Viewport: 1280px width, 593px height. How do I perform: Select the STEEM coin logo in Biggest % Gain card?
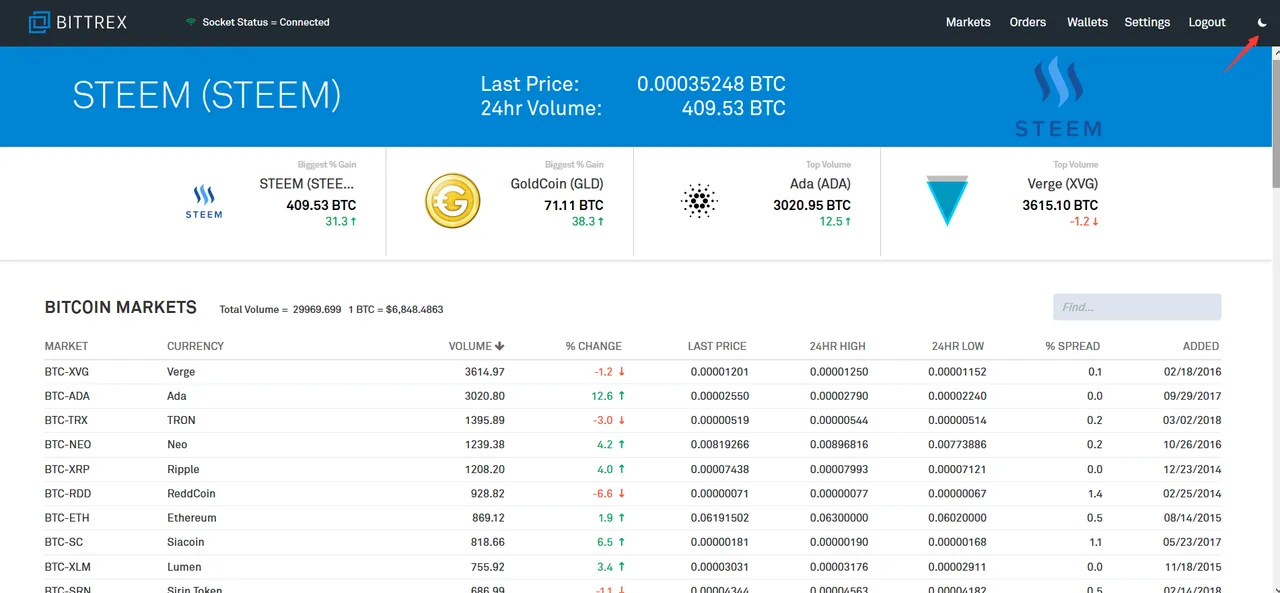click(204, 201)
